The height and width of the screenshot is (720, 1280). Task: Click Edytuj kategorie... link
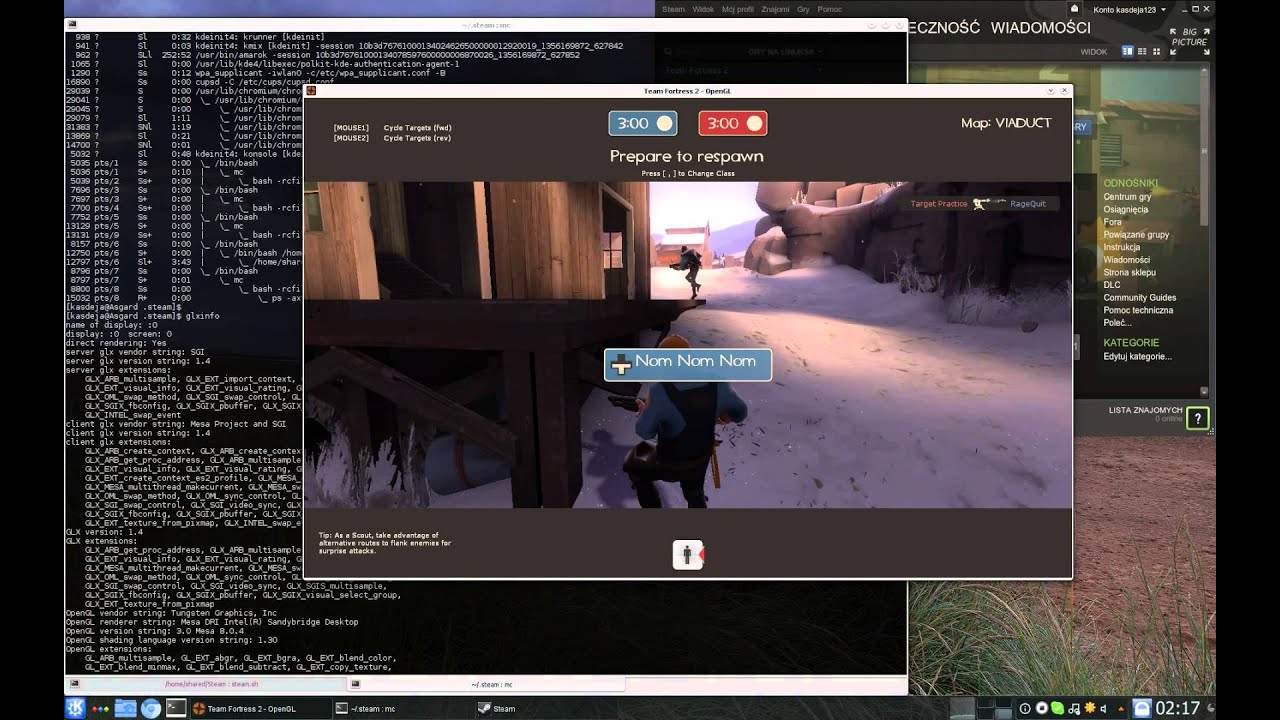(1137, 356)
